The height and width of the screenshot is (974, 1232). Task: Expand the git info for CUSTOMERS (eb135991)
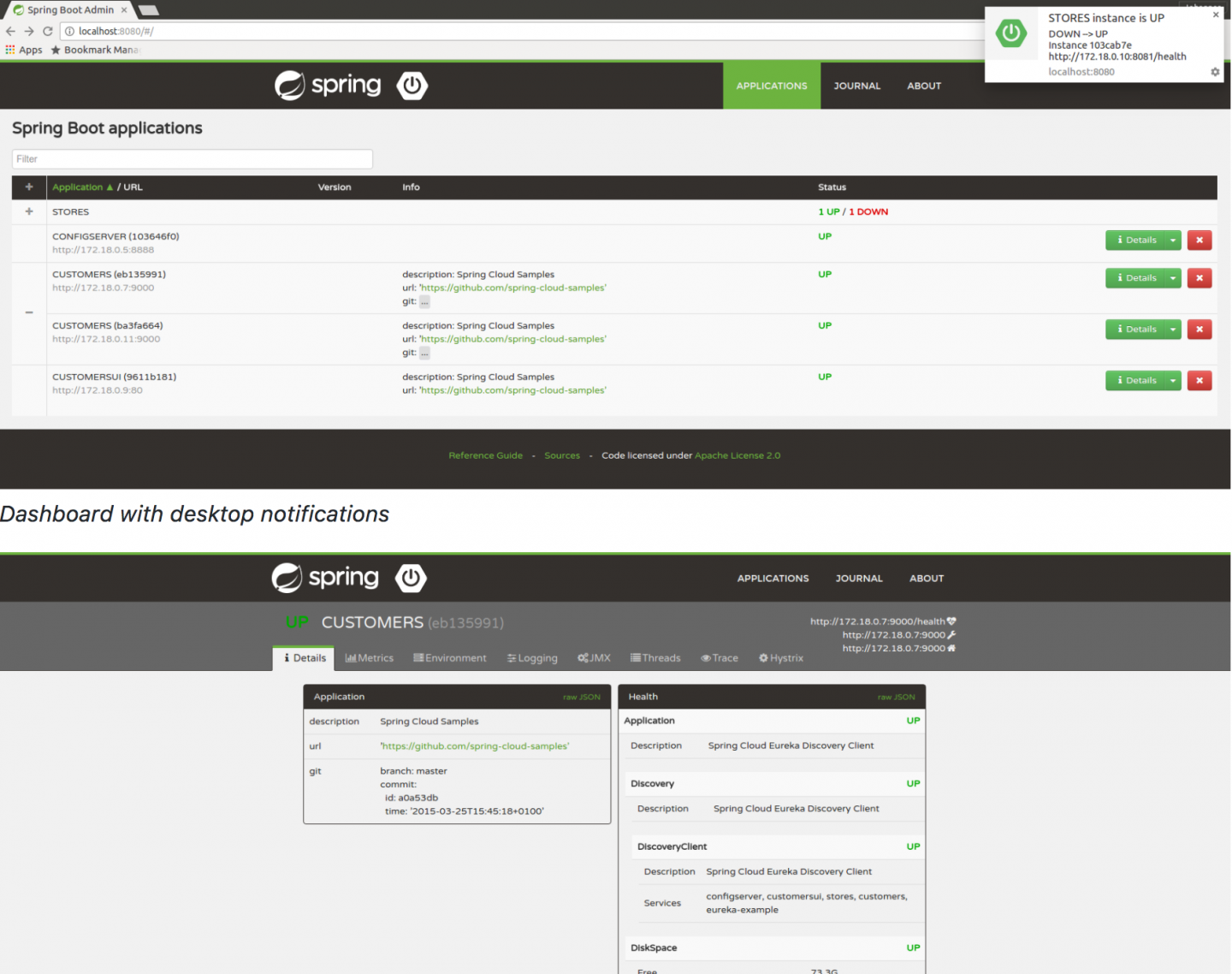point(424,302)
